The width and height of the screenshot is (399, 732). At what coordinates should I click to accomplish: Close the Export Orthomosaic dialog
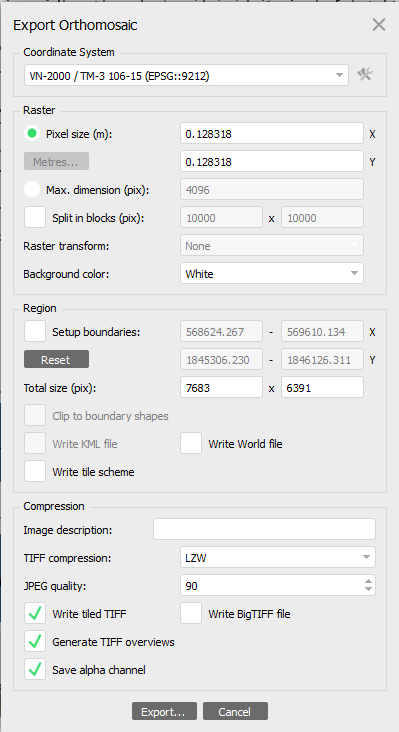[x=379, y=25]
